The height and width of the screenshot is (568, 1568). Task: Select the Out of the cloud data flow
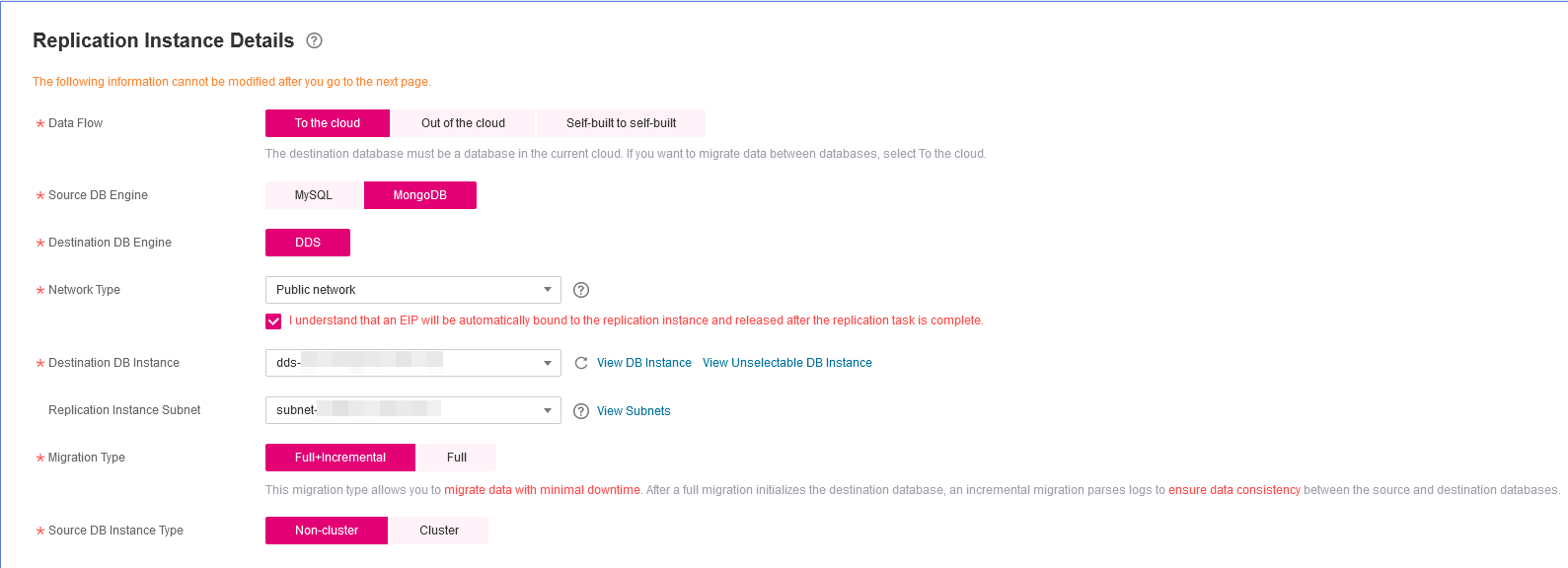click(x=464, y=122)
